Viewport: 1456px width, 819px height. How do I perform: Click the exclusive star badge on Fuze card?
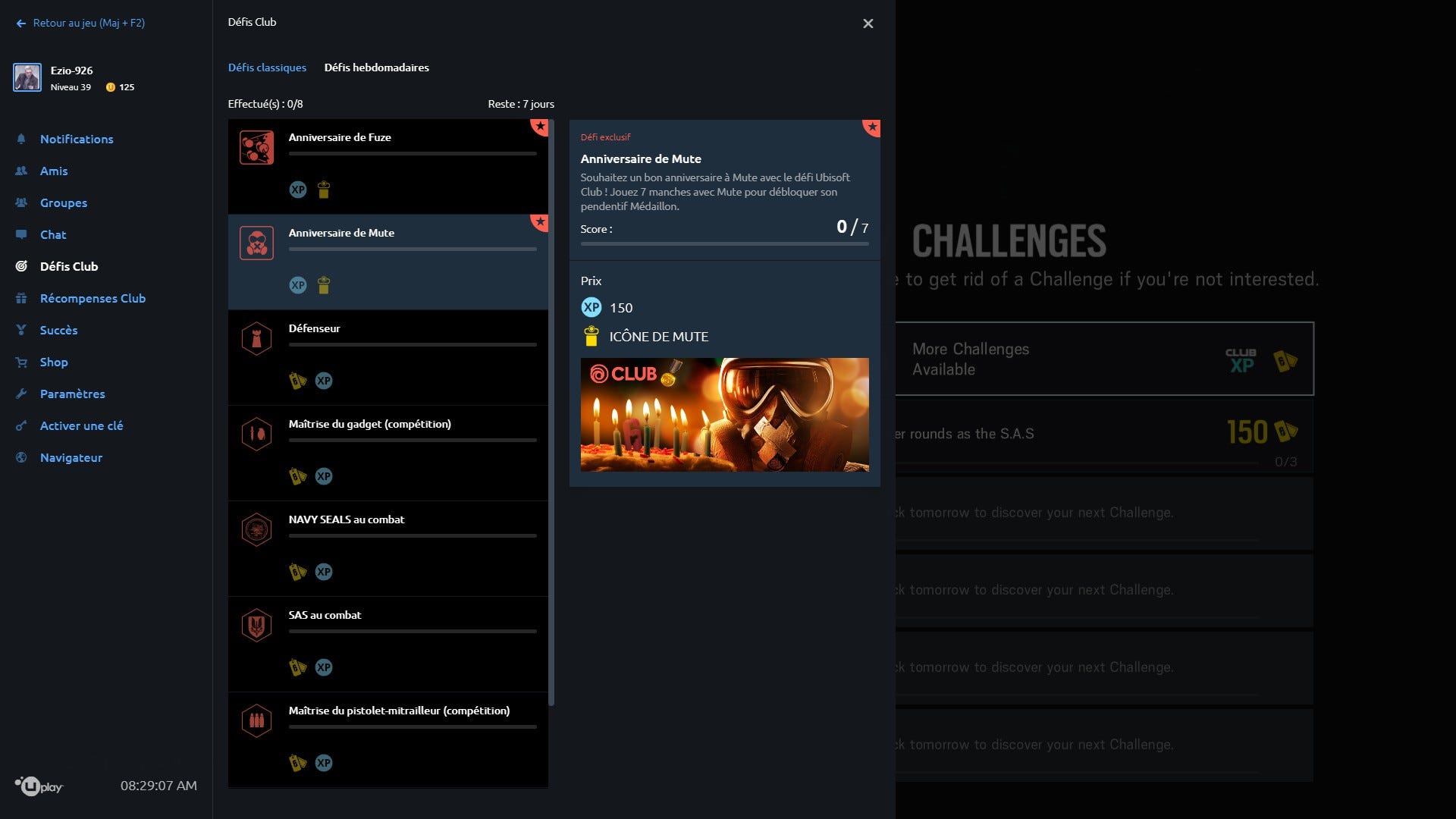[539, 127]
